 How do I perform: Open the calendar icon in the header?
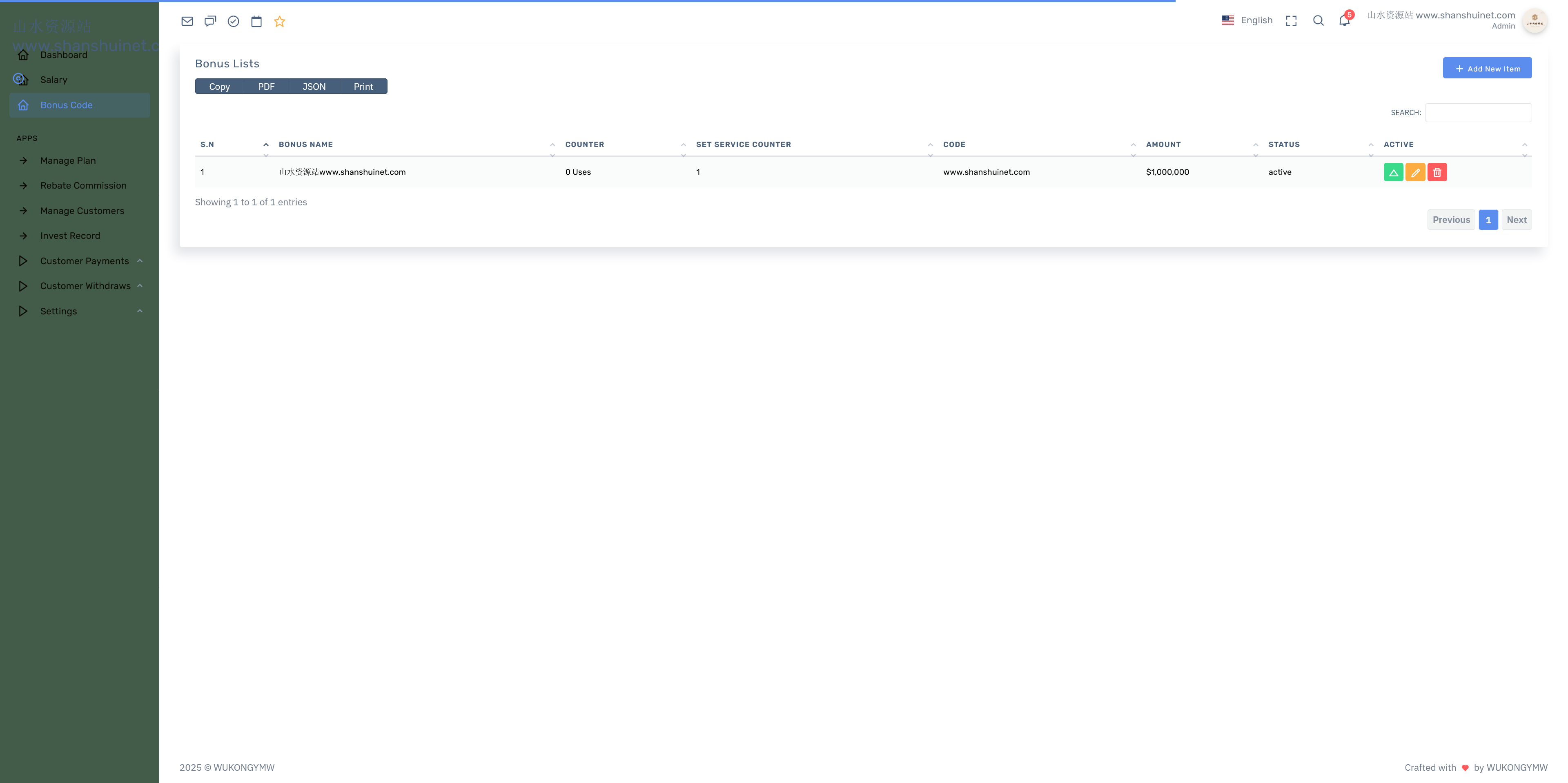[x=256, y=21]
